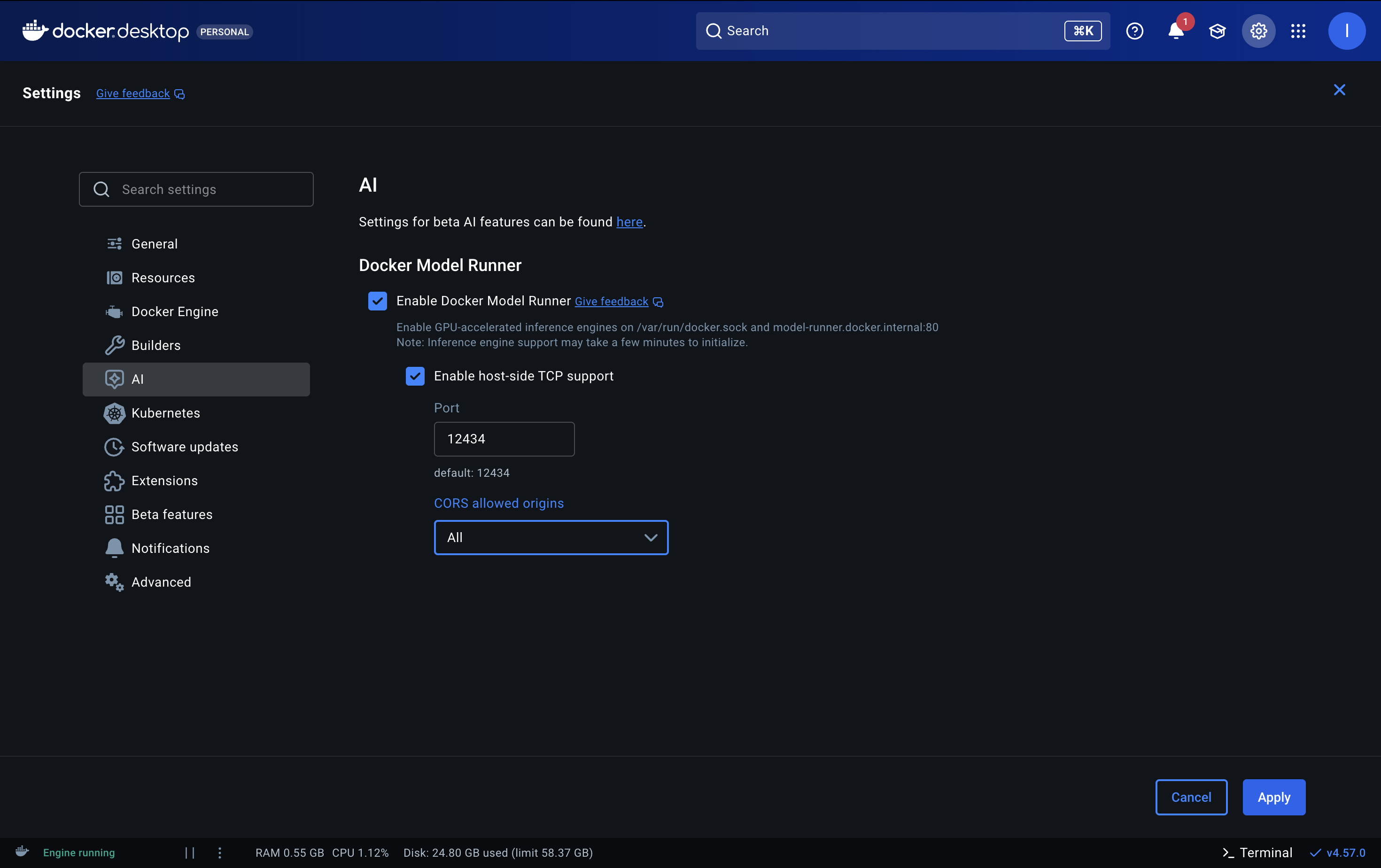Disable host-side TCP support
1381x868 pixels.
415,376
